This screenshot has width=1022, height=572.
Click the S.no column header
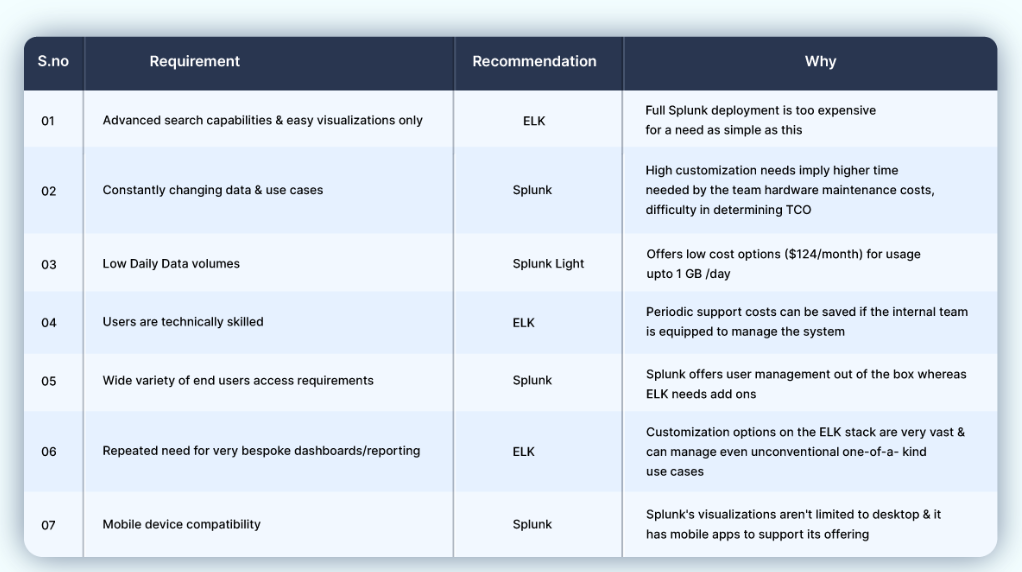pyautogui.click(x=53, y=62)
